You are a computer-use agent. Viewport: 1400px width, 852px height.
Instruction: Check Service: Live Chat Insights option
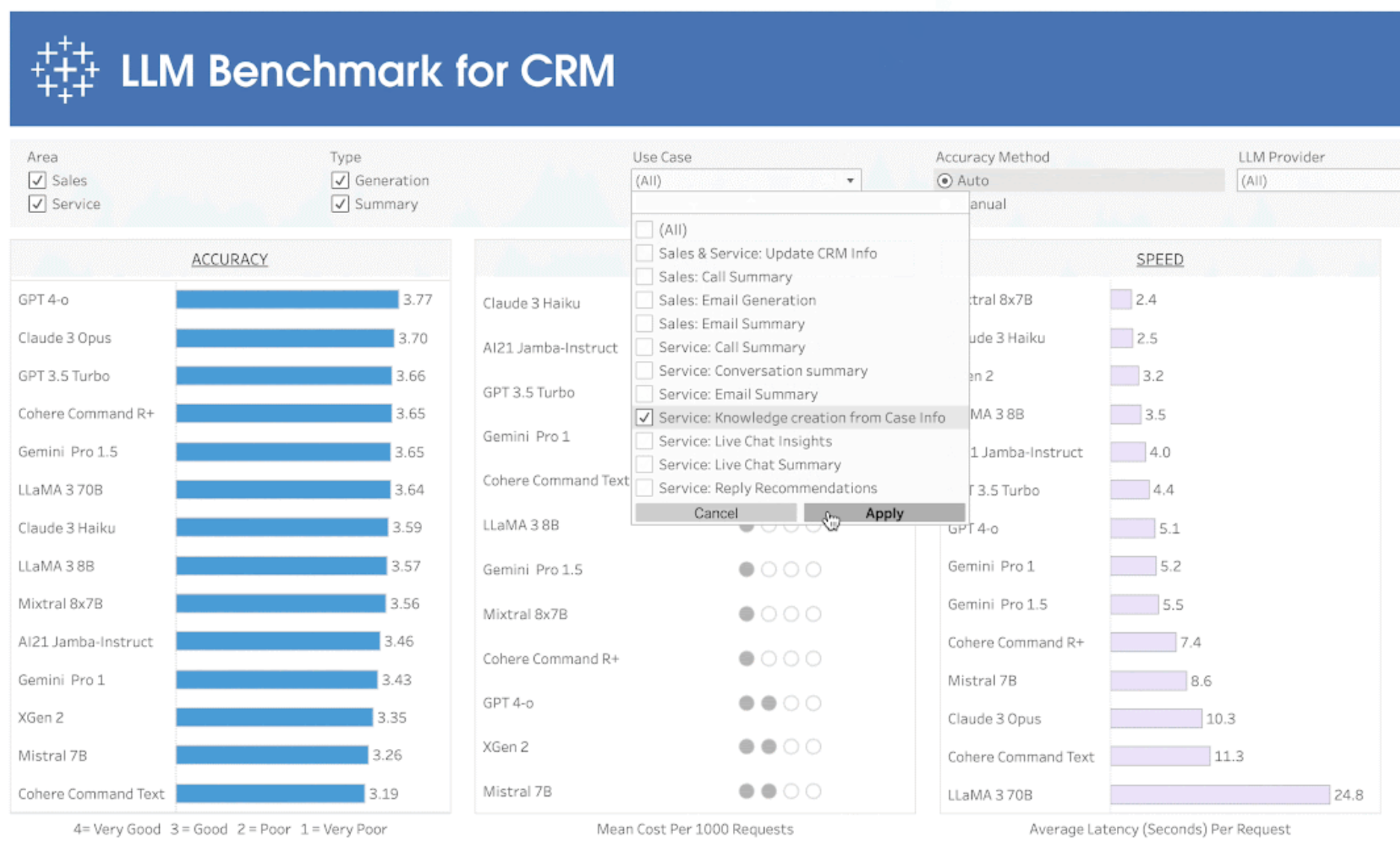click(645, 441)
